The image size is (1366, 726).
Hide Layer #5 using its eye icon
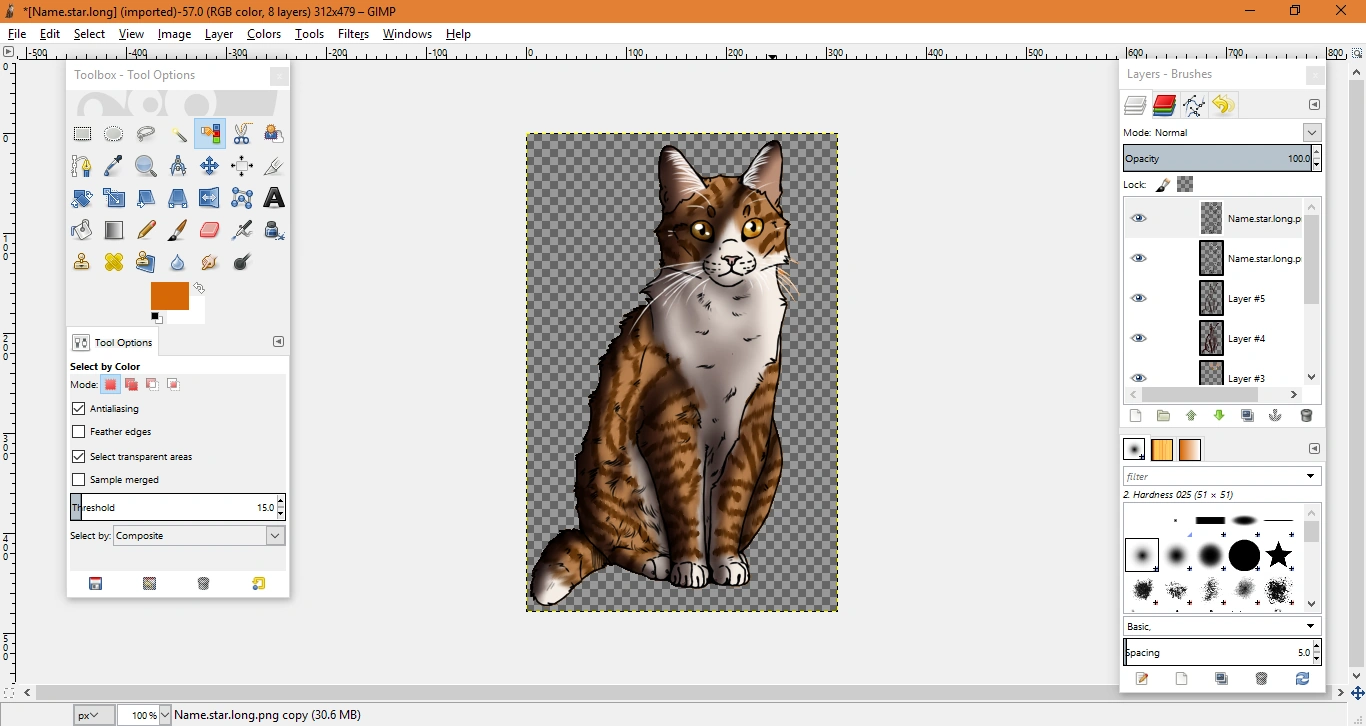coord(1138,299)
